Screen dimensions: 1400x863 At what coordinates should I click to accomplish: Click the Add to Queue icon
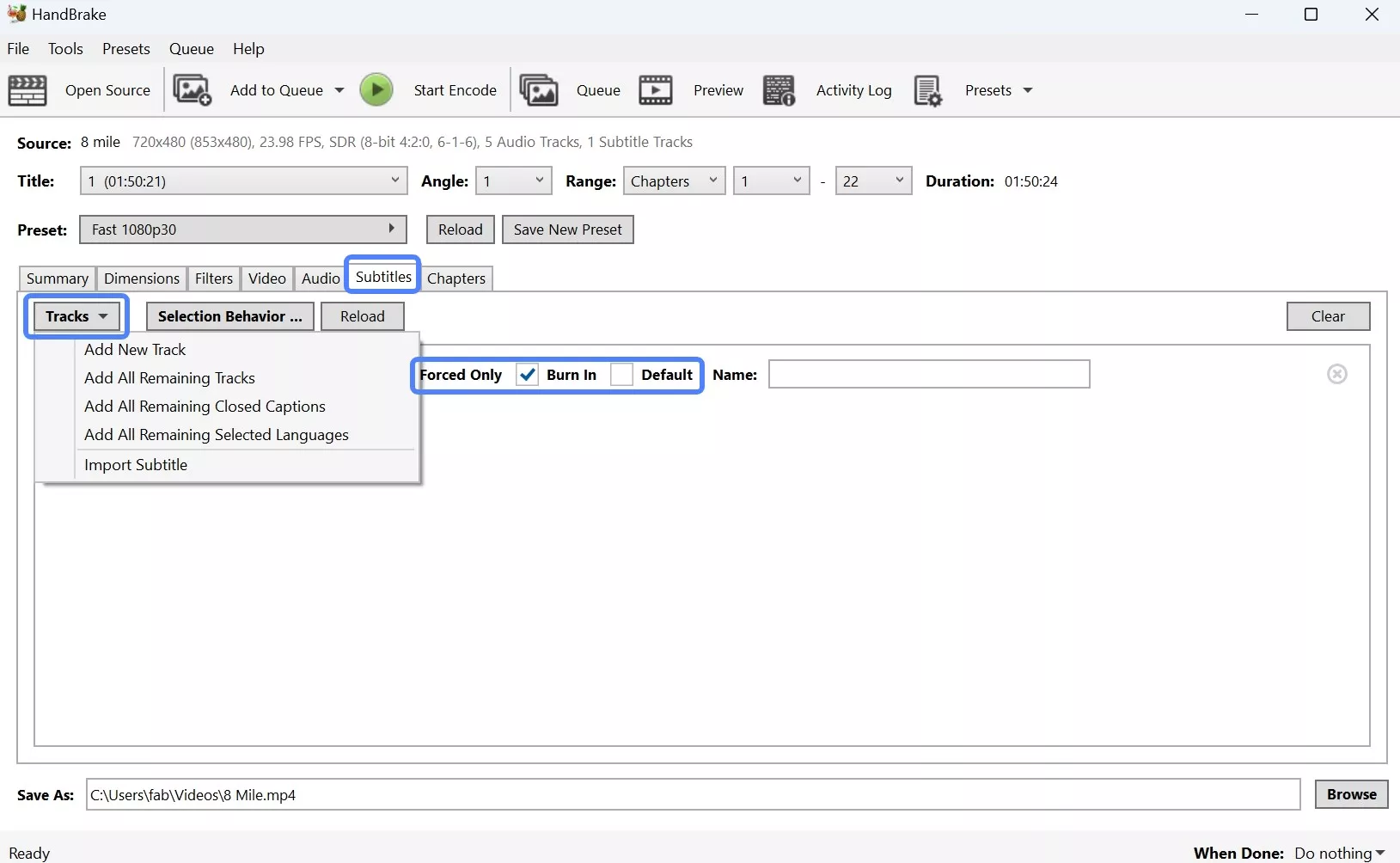tap(193, 90)
